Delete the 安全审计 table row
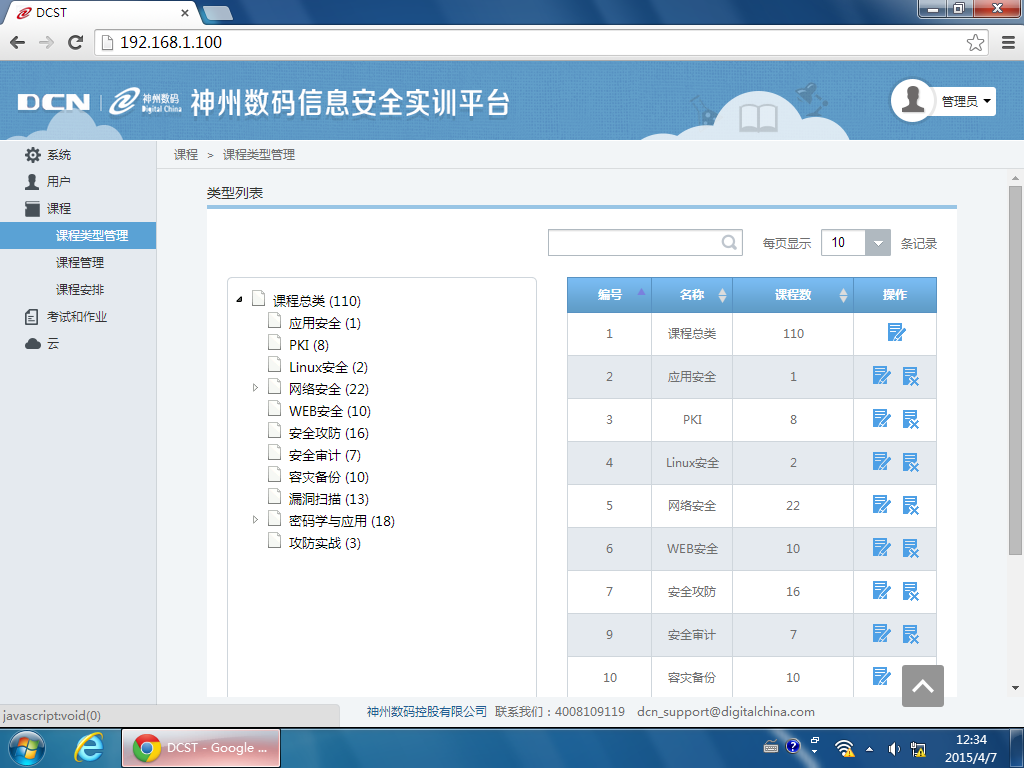The height and width of the screenshot is (768, 1024). (910, 634)
